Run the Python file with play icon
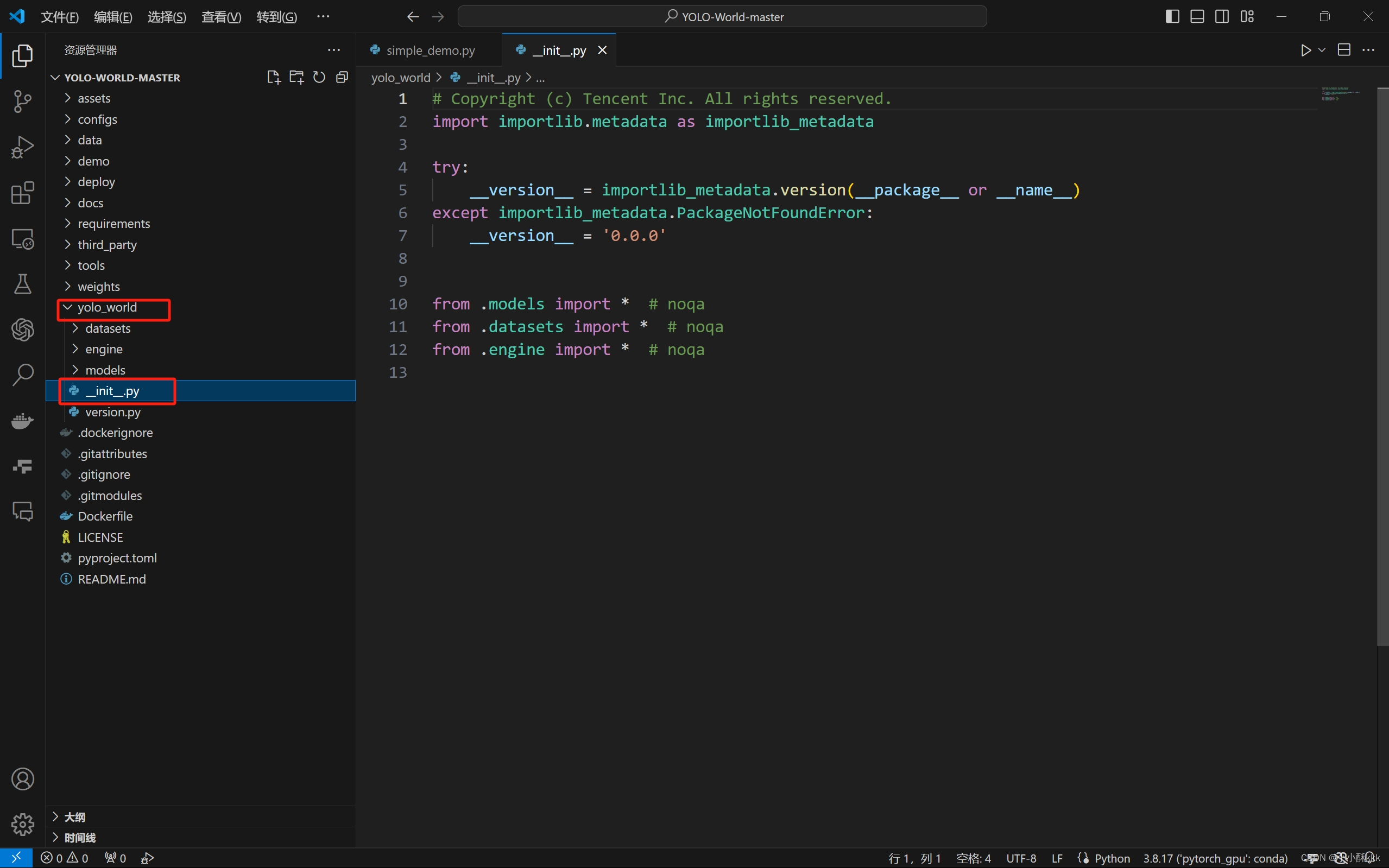The width and height of the screenshot is (1389, 868). [1306, 50]
